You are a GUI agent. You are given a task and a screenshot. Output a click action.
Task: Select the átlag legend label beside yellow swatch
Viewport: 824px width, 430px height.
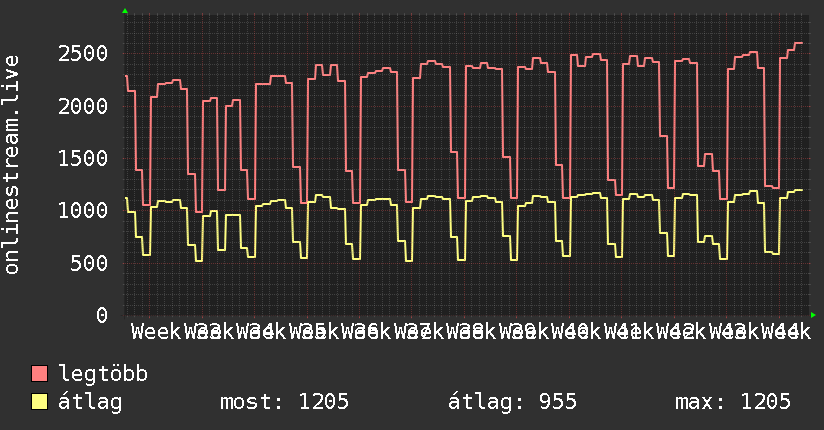click(x=90, y=402)
